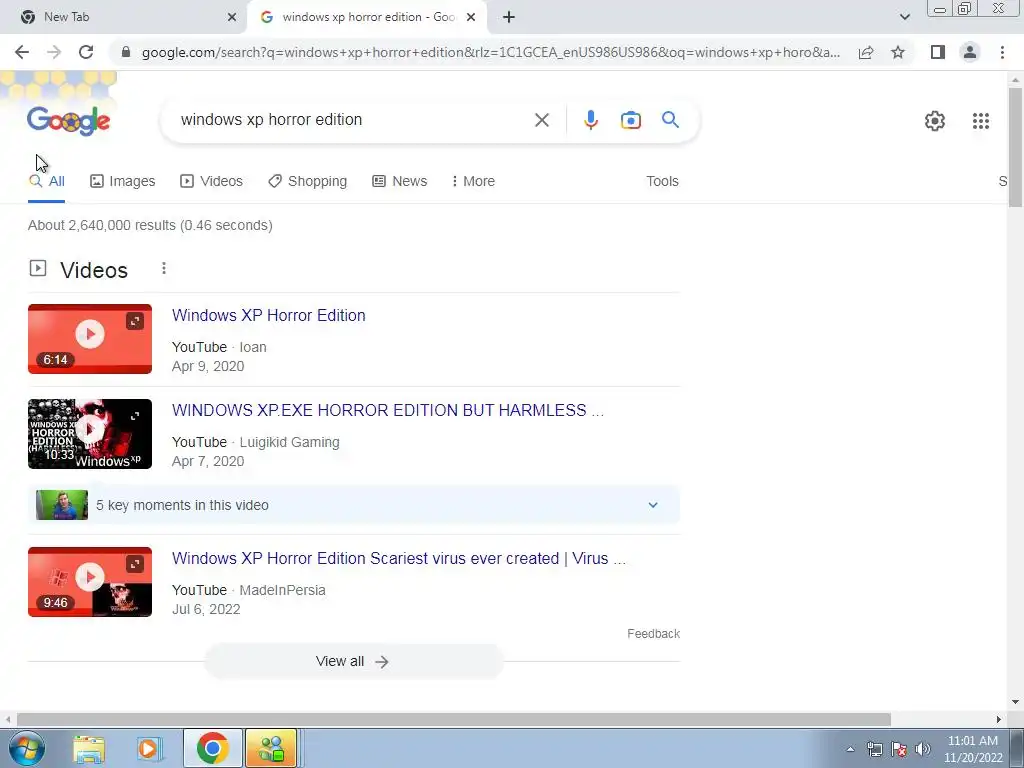The height and width of the screenshot is (768, 1024).
Task: Click the lock icon in address bar
Action: click(x=127, y=52)
